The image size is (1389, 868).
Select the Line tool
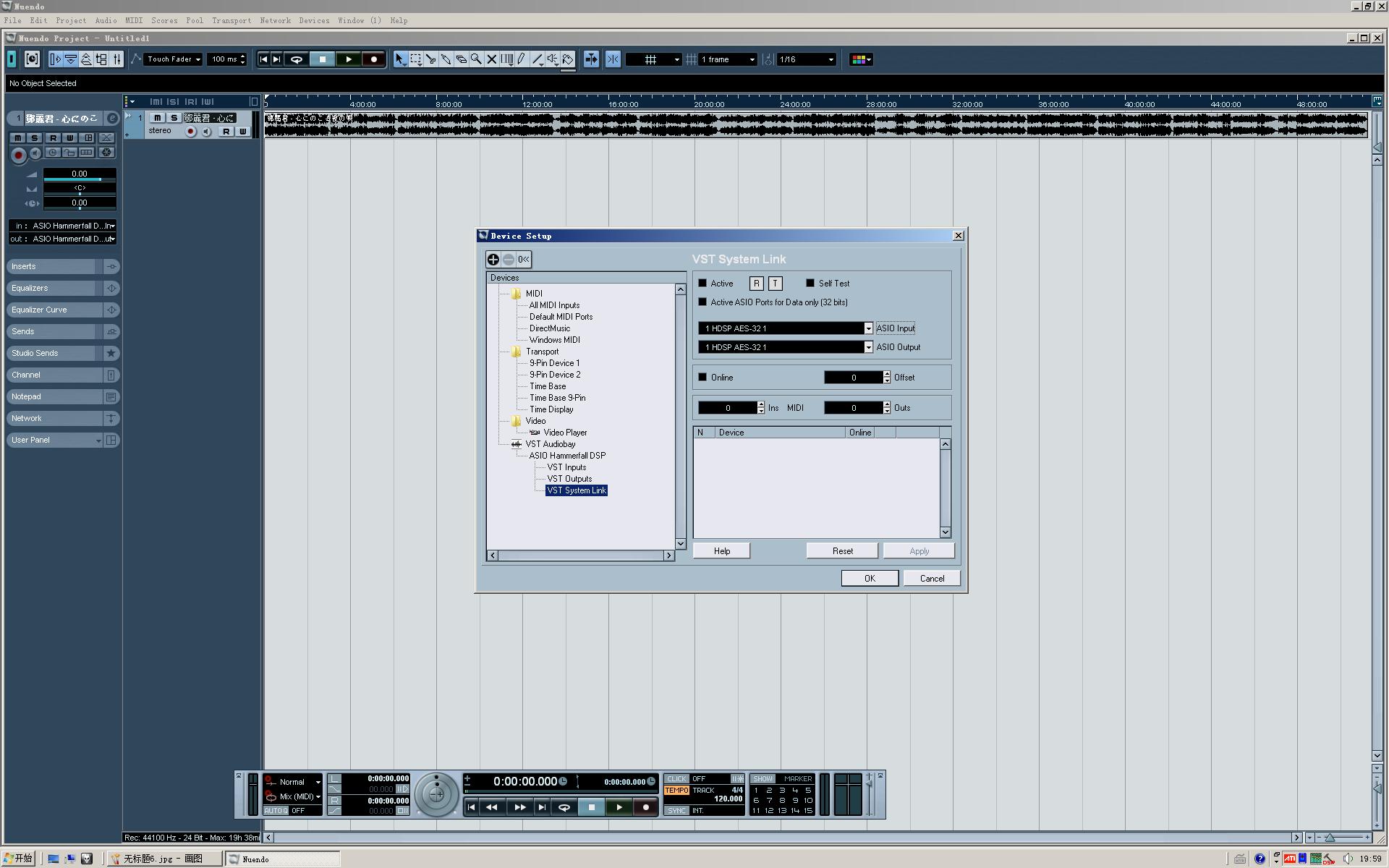coord(538,59)
